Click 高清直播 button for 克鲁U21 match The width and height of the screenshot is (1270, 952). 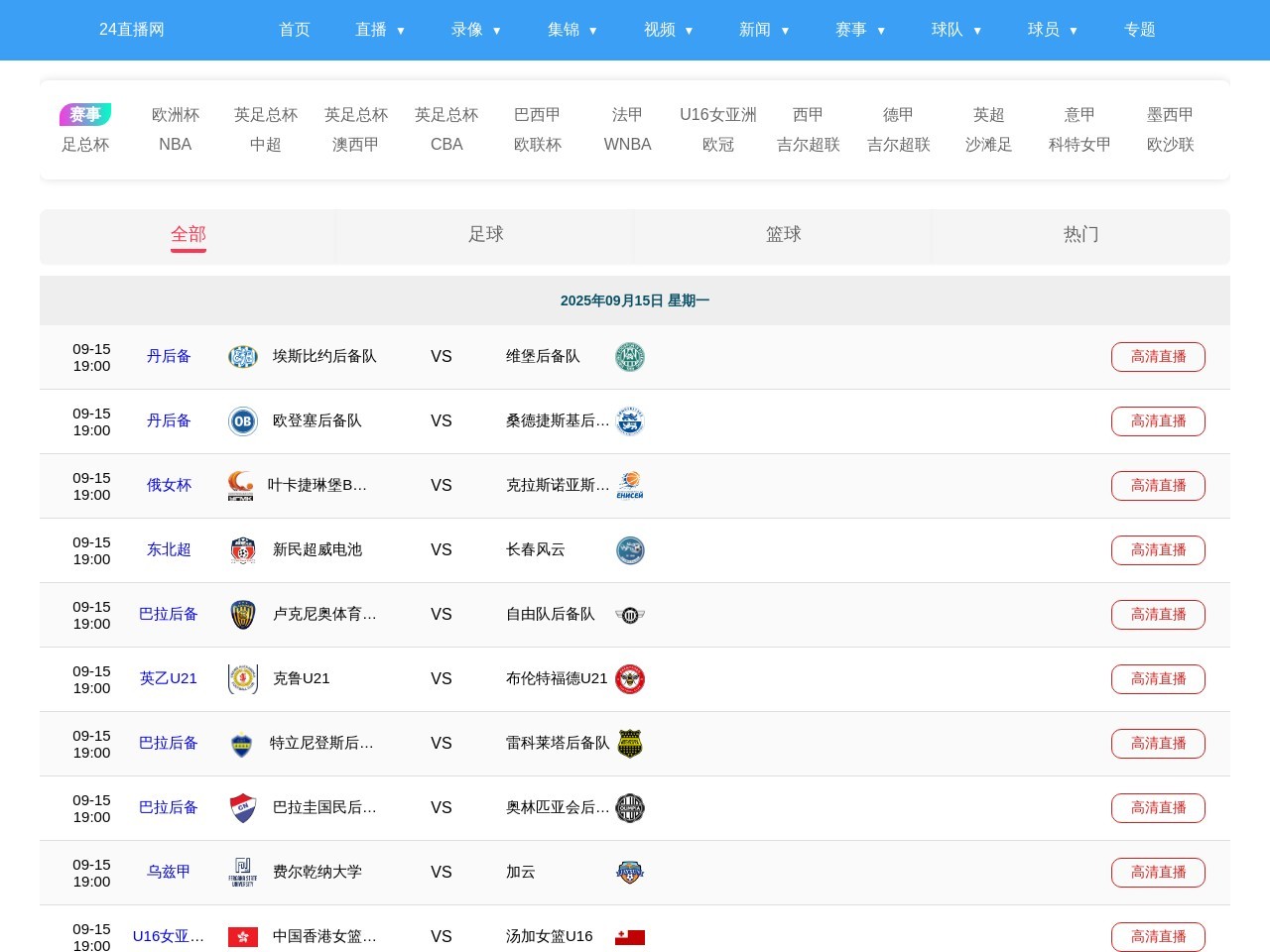click(1158, 679)
